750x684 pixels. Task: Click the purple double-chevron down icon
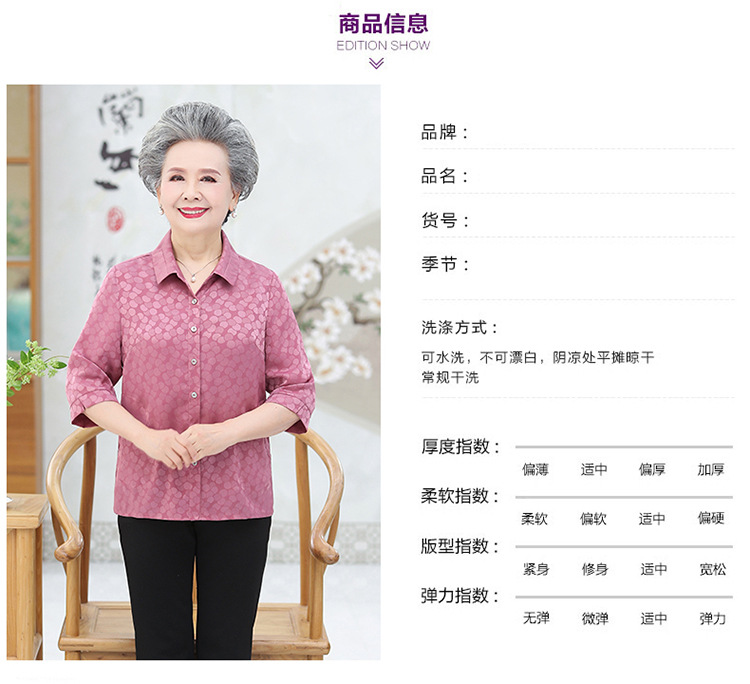pyautogui.click(x=376, y=63)
